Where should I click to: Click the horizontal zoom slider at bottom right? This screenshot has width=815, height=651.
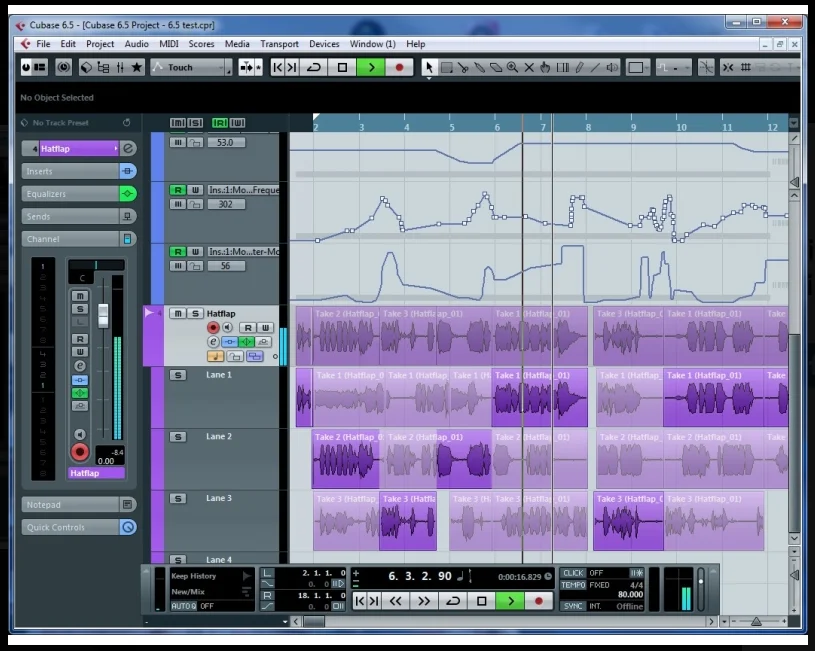pyautogui.click(x=757, y=621)
